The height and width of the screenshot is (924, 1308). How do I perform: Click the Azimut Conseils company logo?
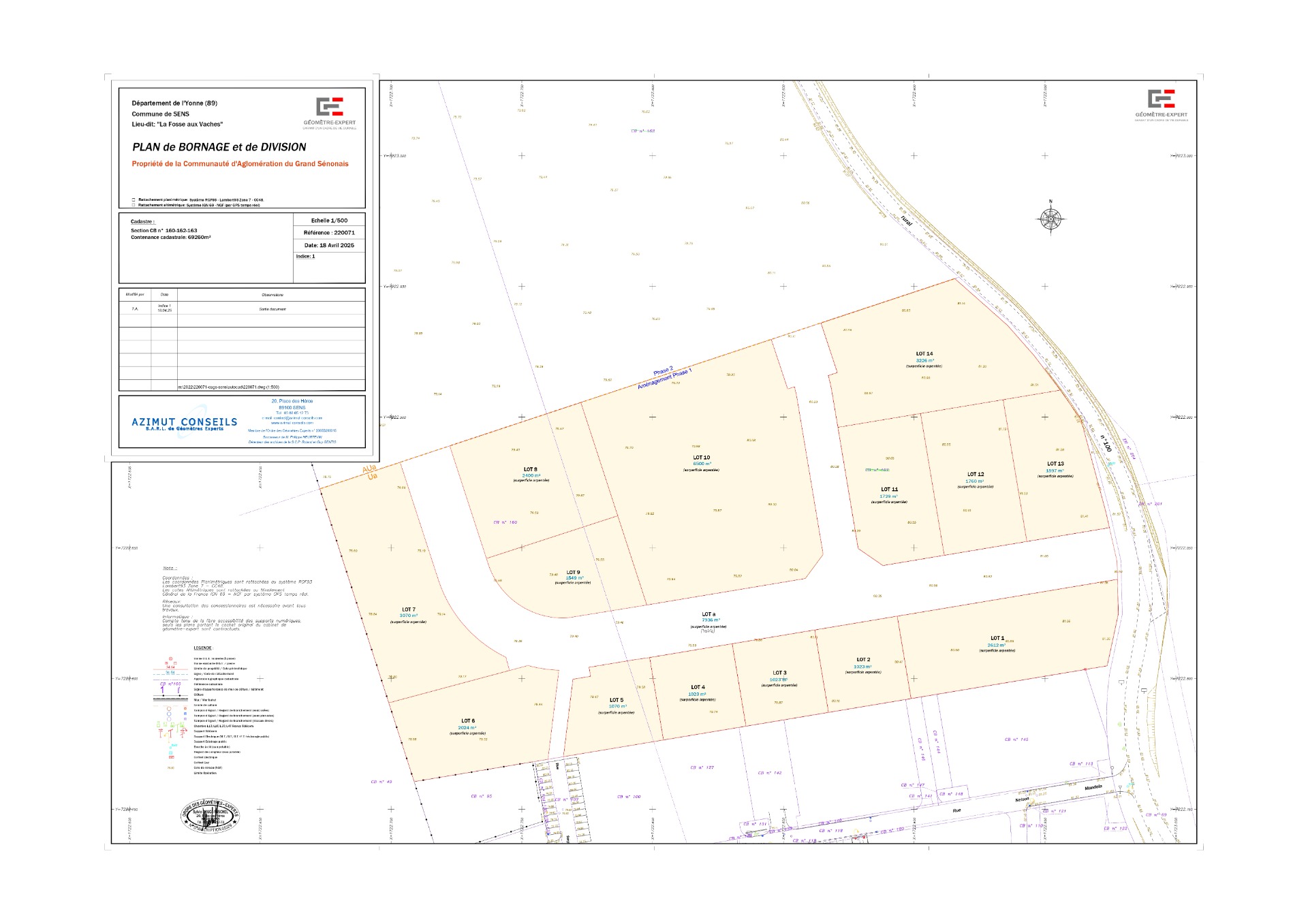(184, 423)
